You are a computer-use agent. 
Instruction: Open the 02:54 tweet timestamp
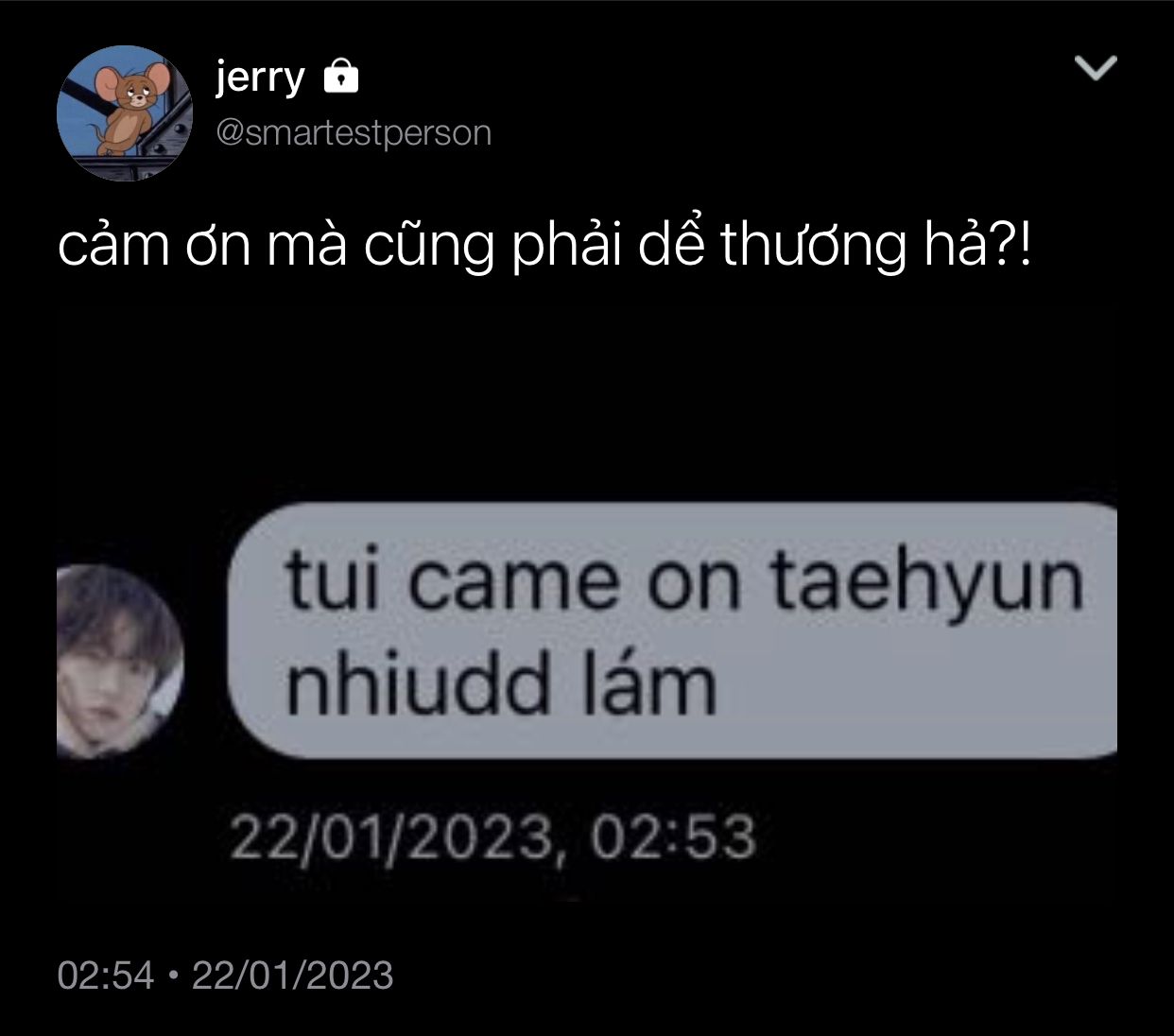pyautogui.click(x=105, y=976)
